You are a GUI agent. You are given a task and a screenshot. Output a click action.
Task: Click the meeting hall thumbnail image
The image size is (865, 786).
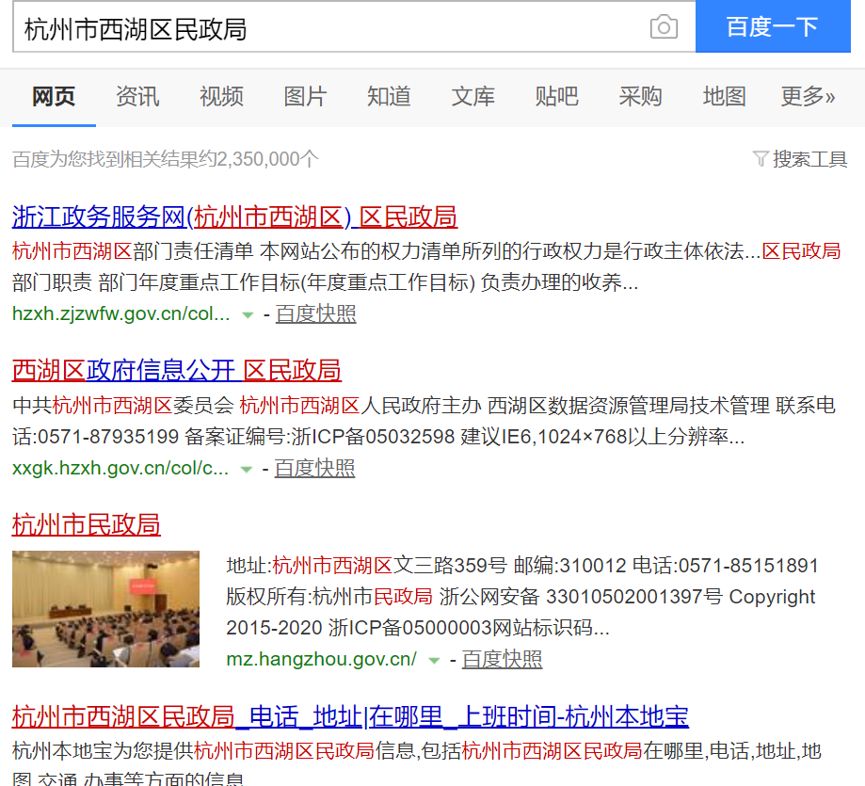click(x=106, y=609)
